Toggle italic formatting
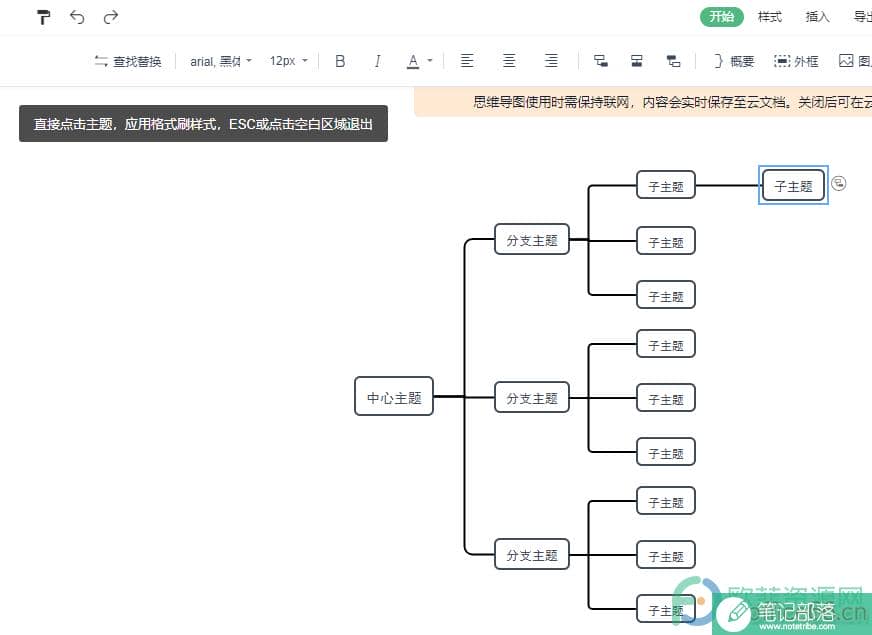Screen dimensions: 872x635 [378, 61]
